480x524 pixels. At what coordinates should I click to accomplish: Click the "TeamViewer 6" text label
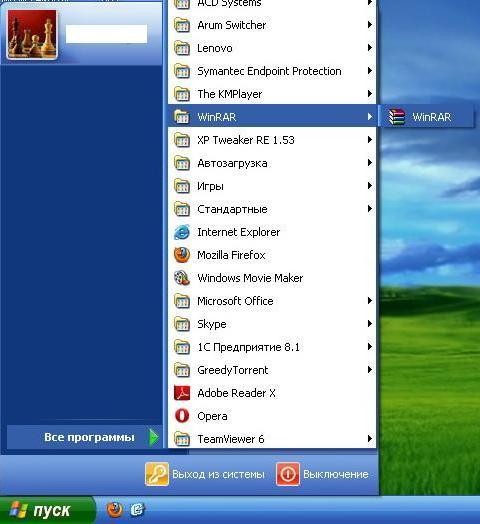click(x=231, y=439)
